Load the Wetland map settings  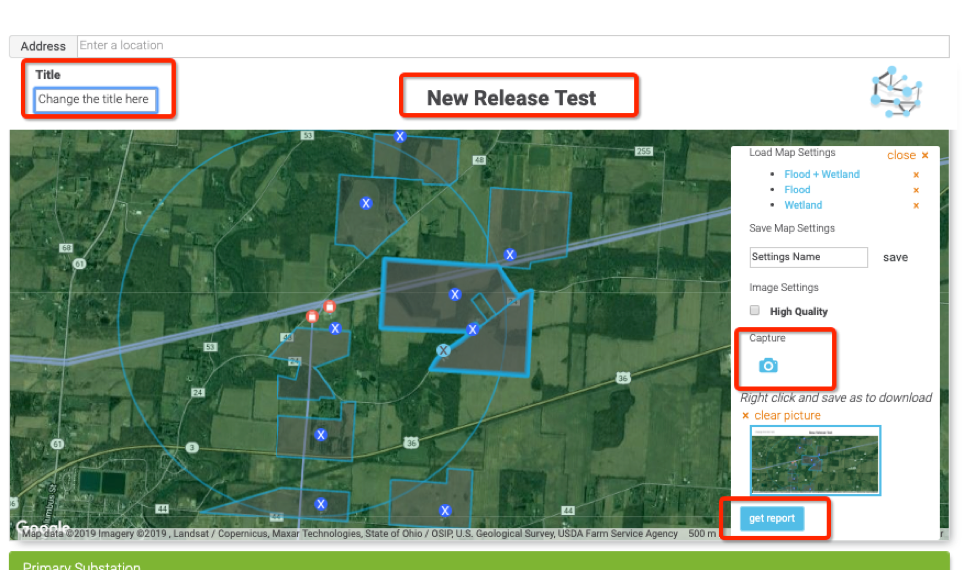click(803, 206)
